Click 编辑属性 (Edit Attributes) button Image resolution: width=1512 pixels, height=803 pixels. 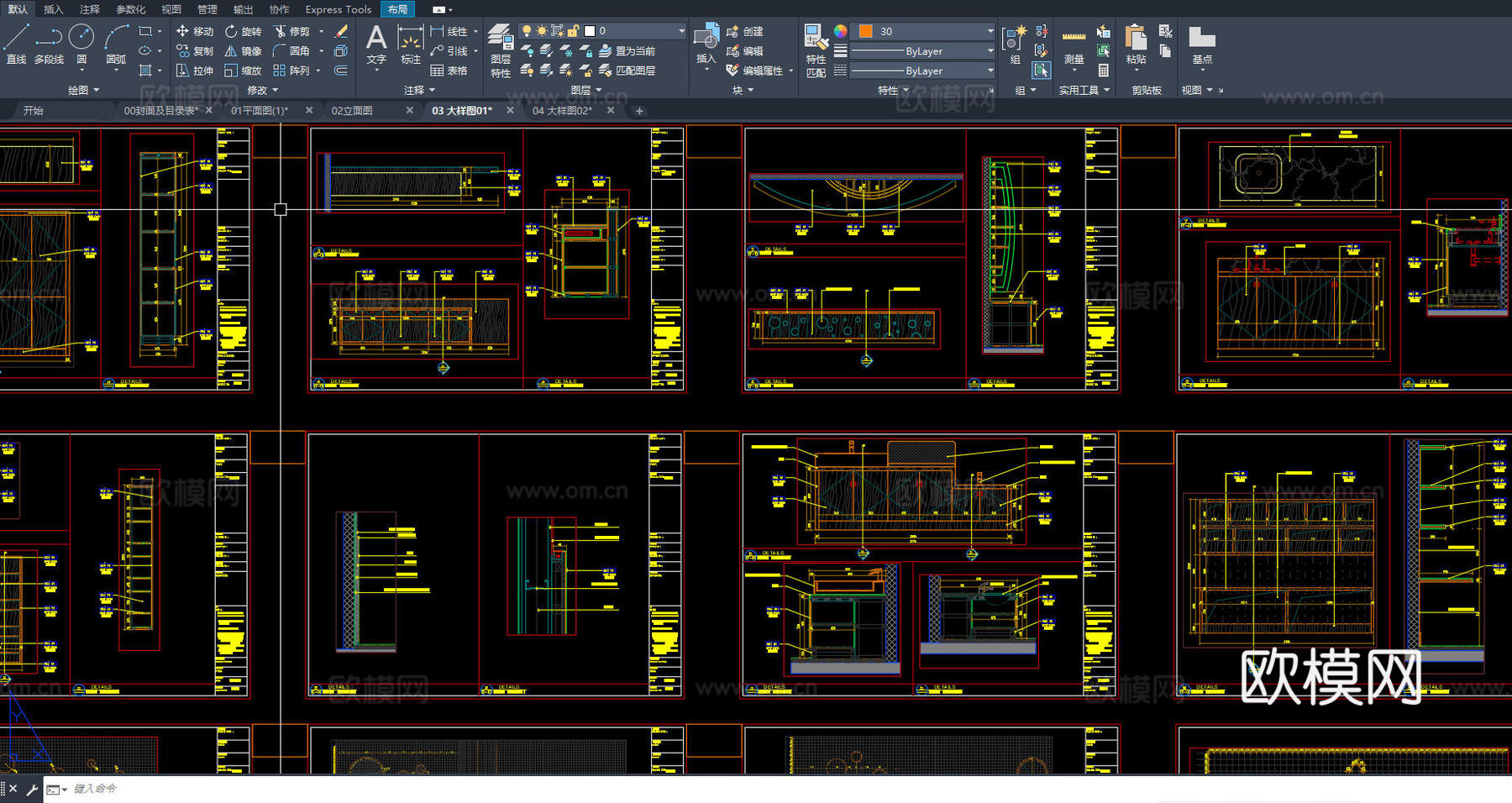(x=754, y=71)
